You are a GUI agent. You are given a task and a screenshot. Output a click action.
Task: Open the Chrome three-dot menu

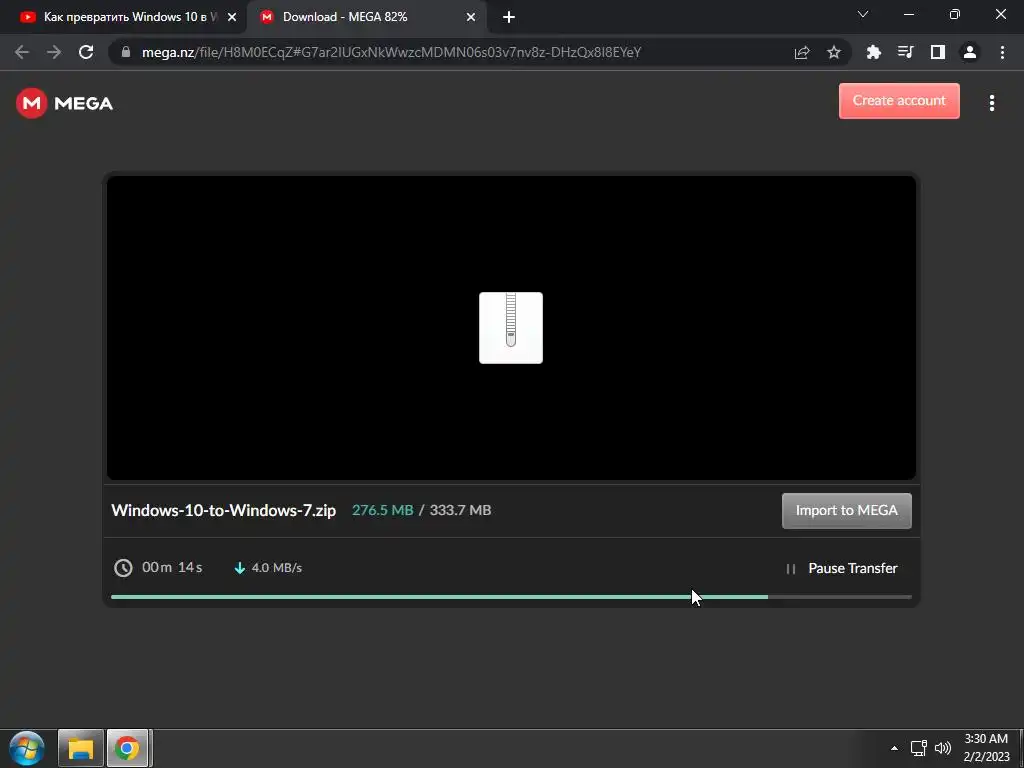point(1002,52)
